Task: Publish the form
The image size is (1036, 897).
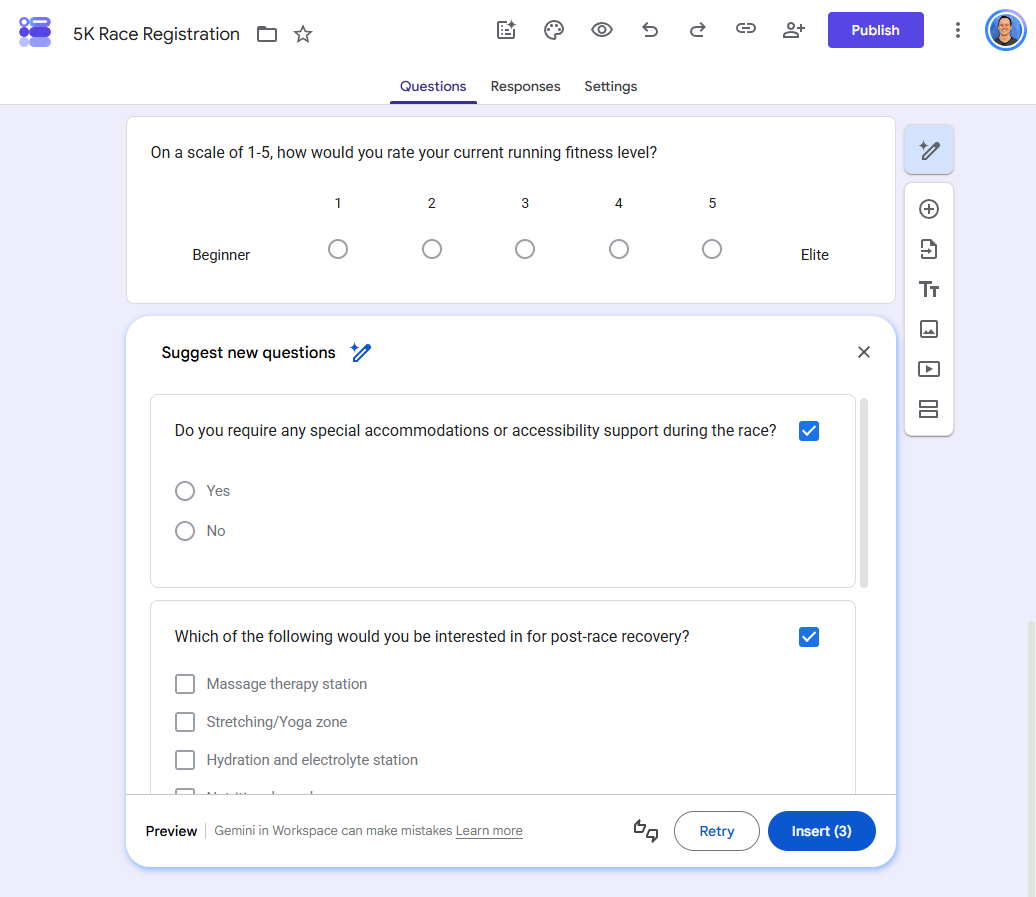Action: tap(875, 30)
